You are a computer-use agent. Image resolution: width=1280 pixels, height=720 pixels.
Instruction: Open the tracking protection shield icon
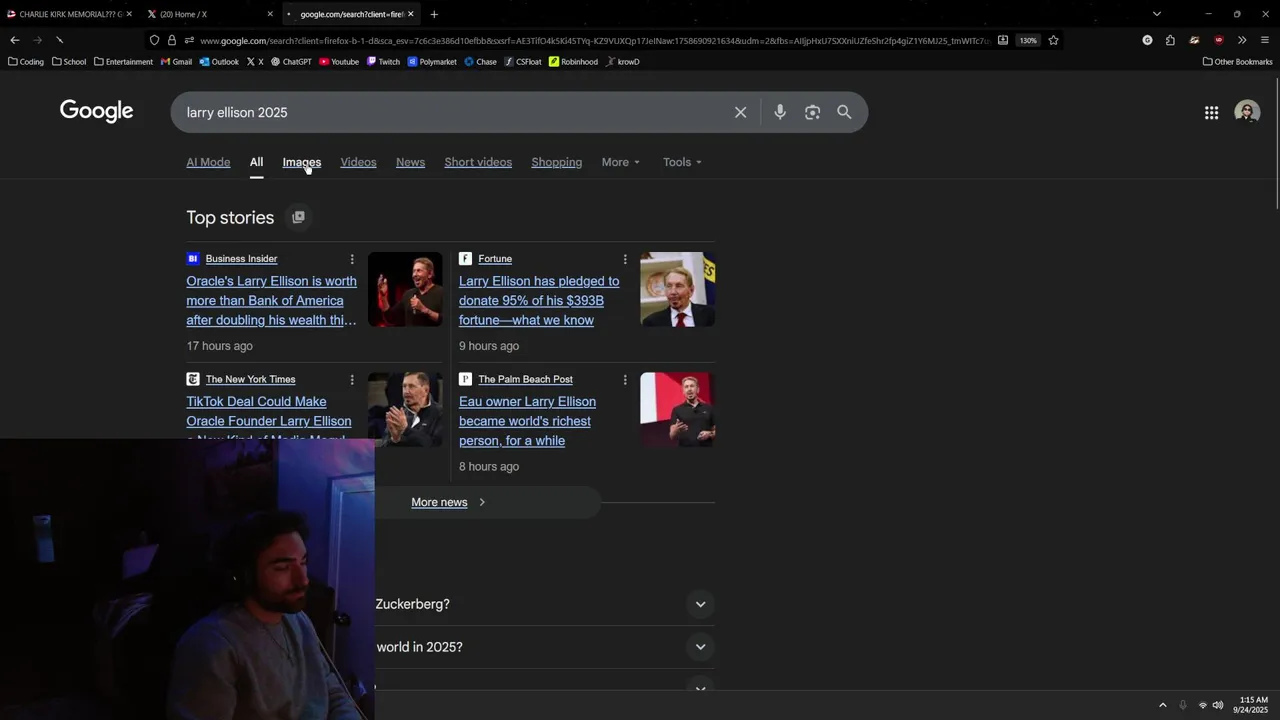point(154,40)
